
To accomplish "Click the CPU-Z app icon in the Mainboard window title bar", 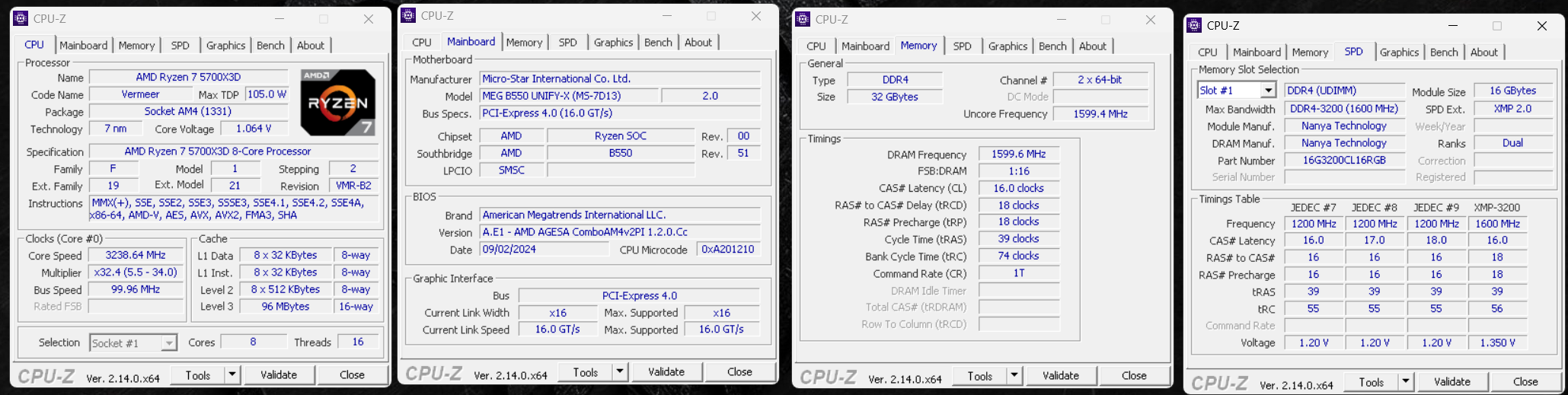I will (408, 15).
